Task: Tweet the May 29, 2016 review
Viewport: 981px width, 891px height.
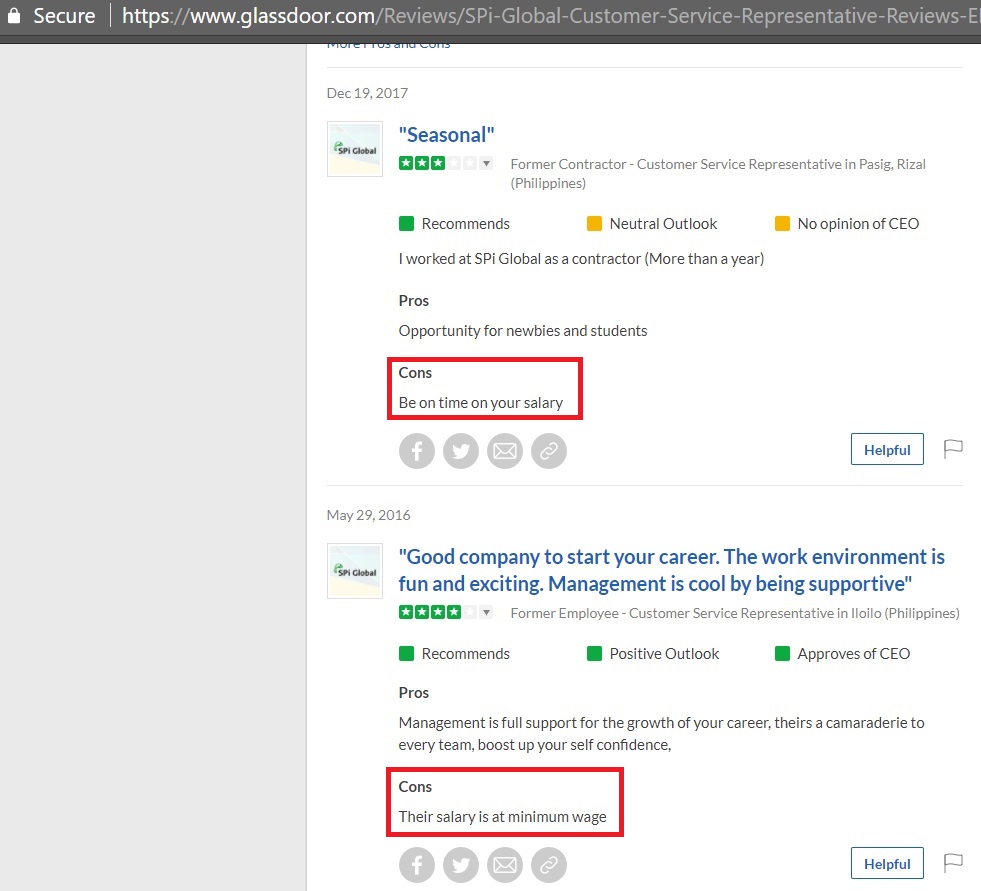Action: [x=461, y=865]
